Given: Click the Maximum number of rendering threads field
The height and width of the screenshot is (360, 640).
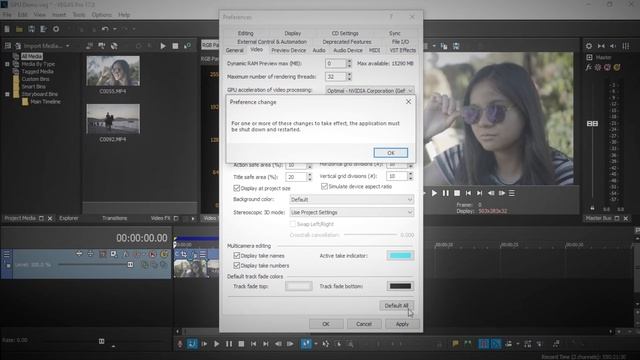Looking at the screenshot, I should pos(336,76).
